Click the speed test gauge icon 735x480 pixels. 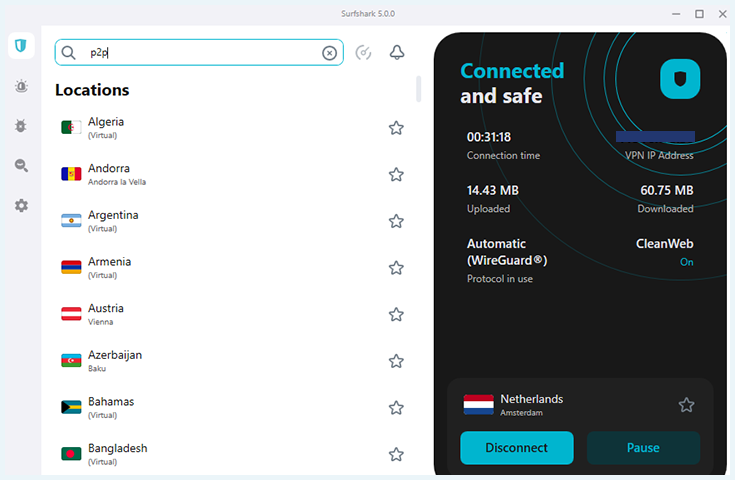coord(363,52)
